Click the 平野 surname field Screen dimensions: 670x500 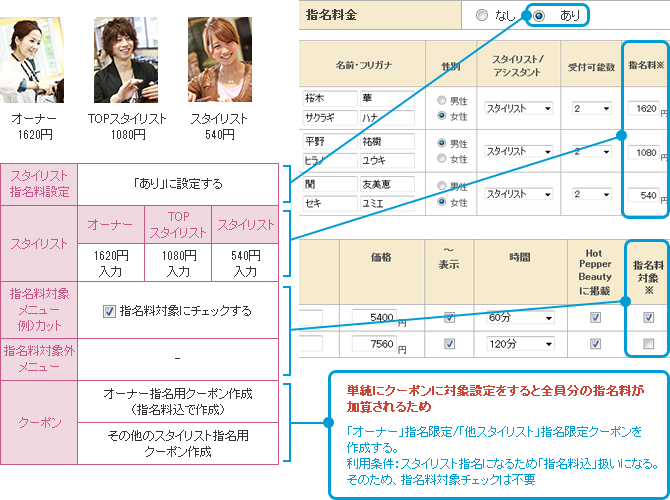click(x=330, y=141)
